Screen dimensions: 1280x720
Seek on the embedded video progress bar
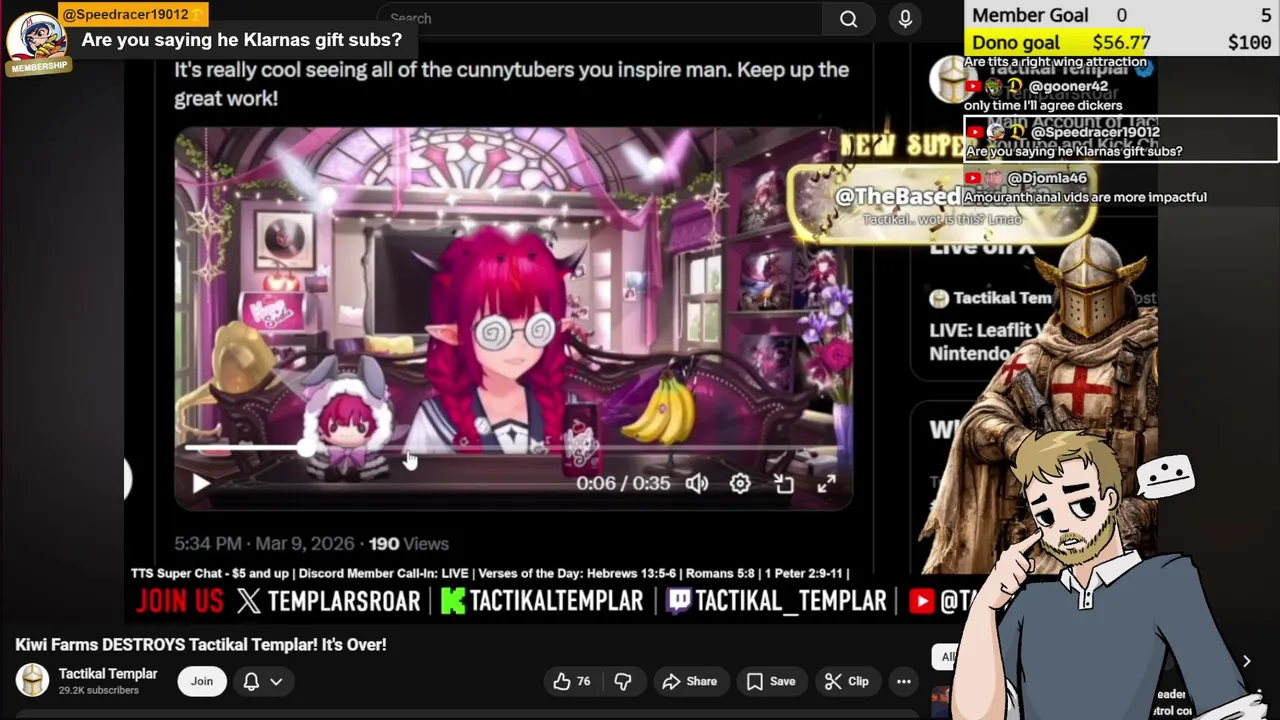pos(512,449)
